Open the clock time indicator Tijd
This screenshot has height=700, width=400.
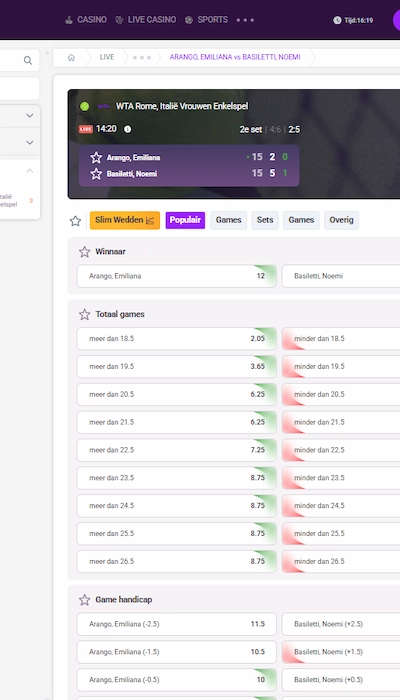(353, 20)
